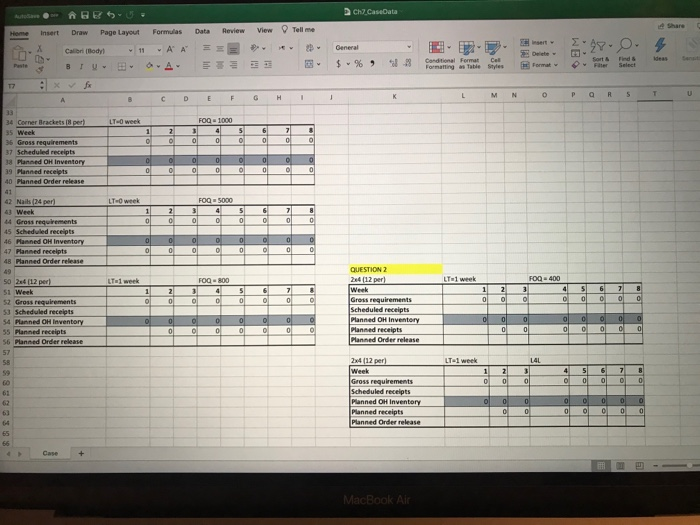Click the Comma Style icon

point(372,63)
